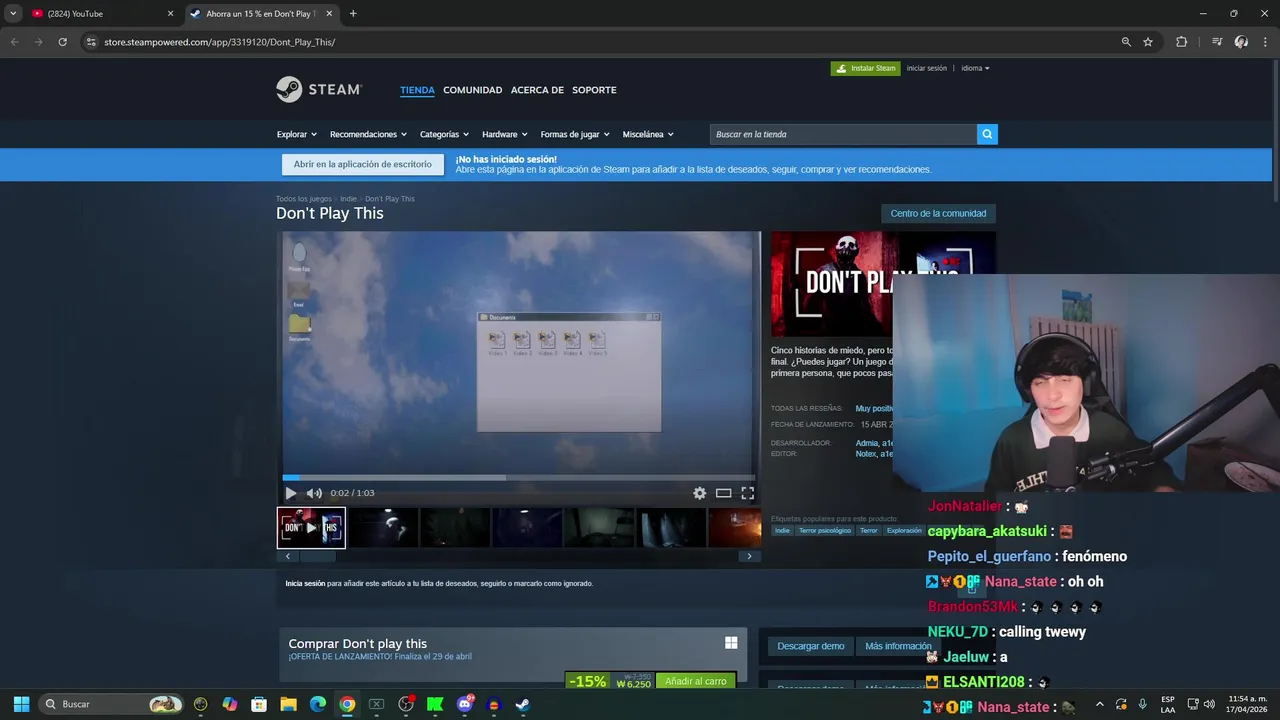Expand the Hardware dropdown
Viewport: 1280px width, 720px height.
pyautogui.click(x=505, y=134)
